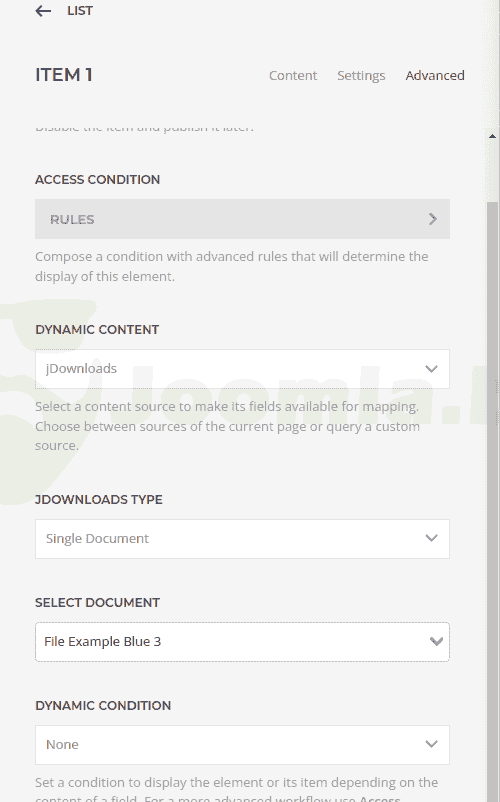Click the chevron icon in the Dynamic Condition field
This screenshot has height=802, width=500.
431,744
